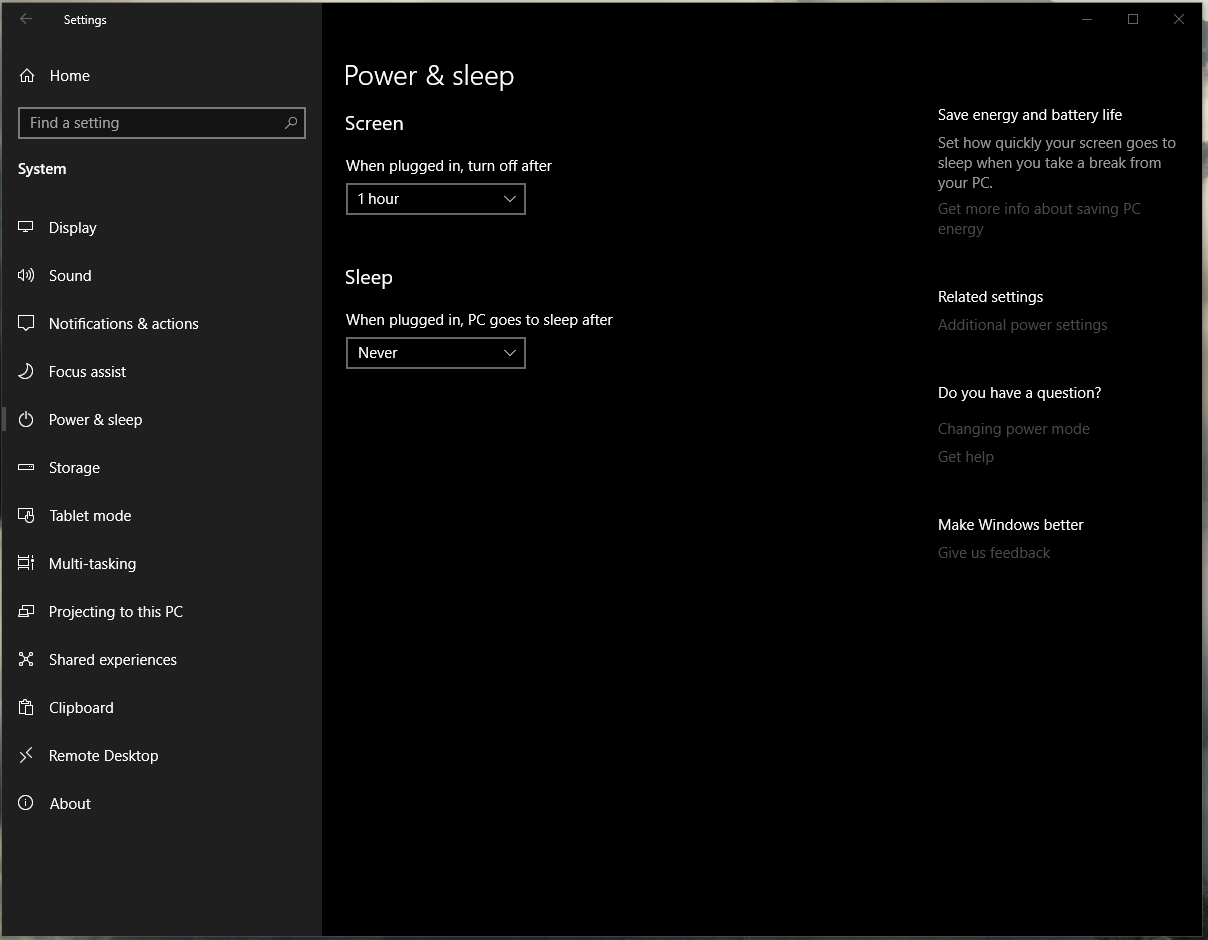Click Give us feedback link
1208x940 pixels.
[994, 553]
